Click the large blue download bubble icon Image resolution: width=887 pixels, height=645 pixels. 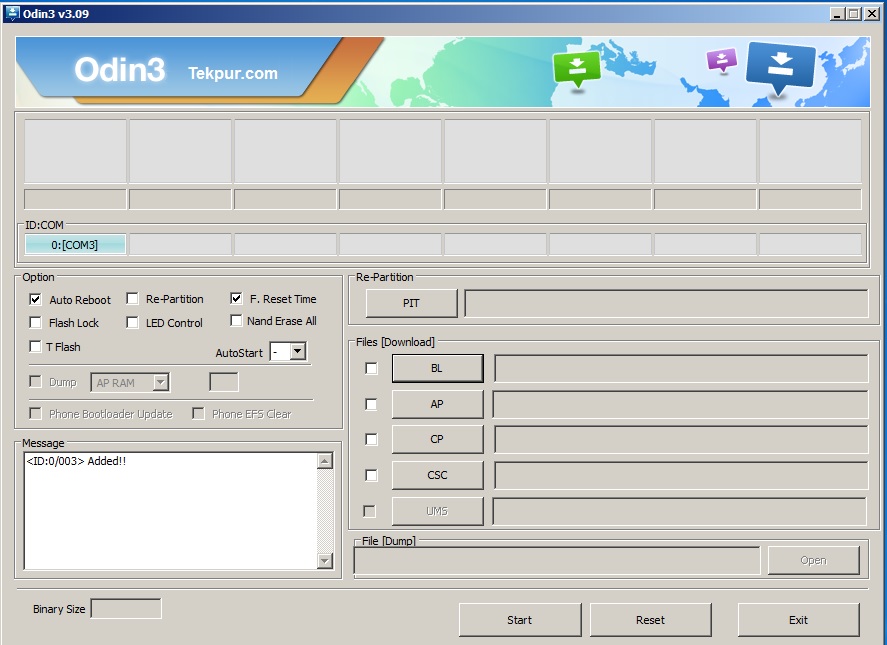[781, 69]
